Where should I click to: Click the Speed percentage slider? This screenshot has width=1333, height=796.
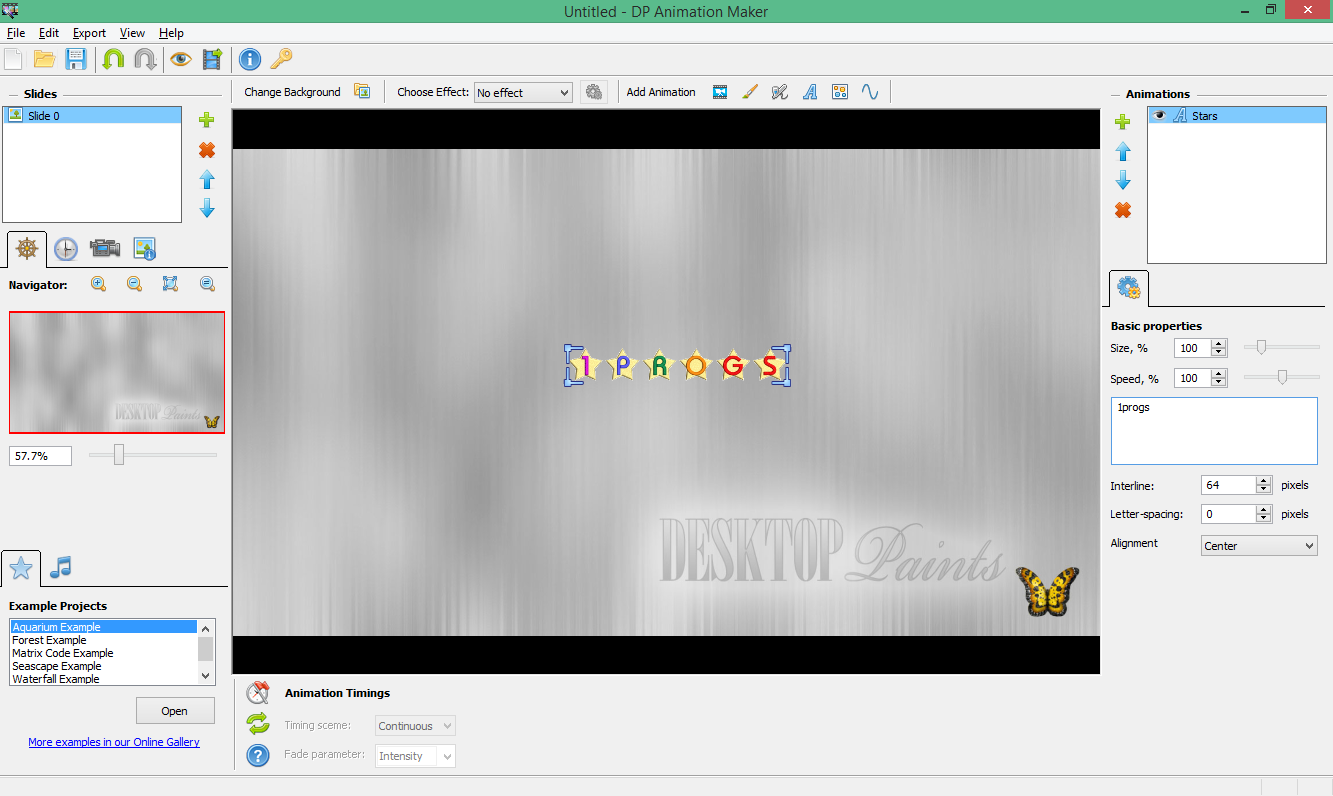(x=1281, y=377)
